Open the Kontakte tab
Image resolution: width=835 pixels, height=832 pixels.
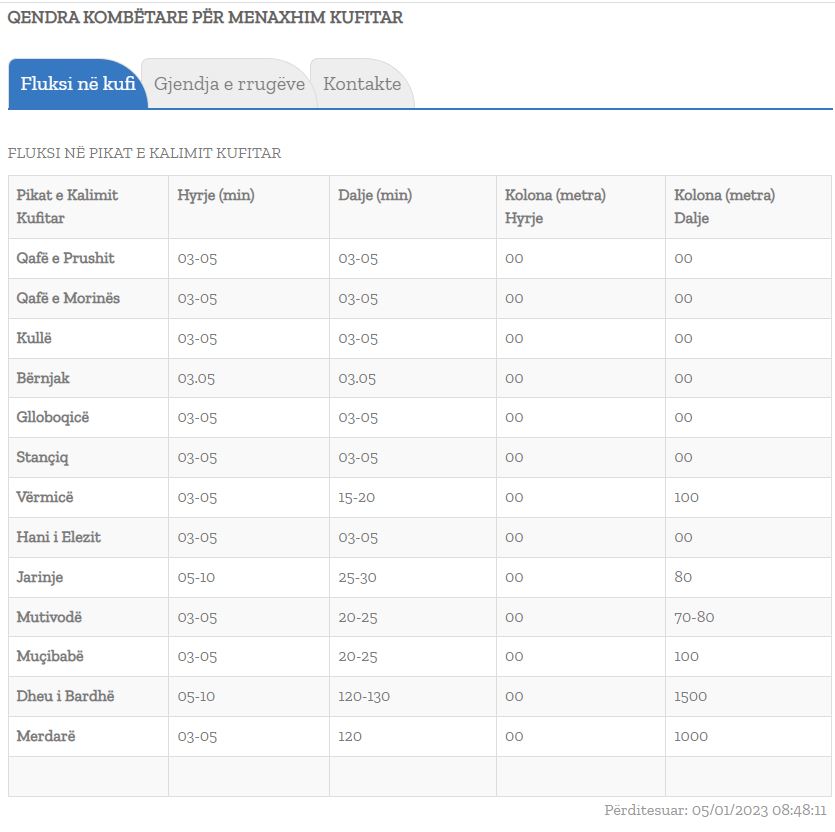(x=362, y=84)
